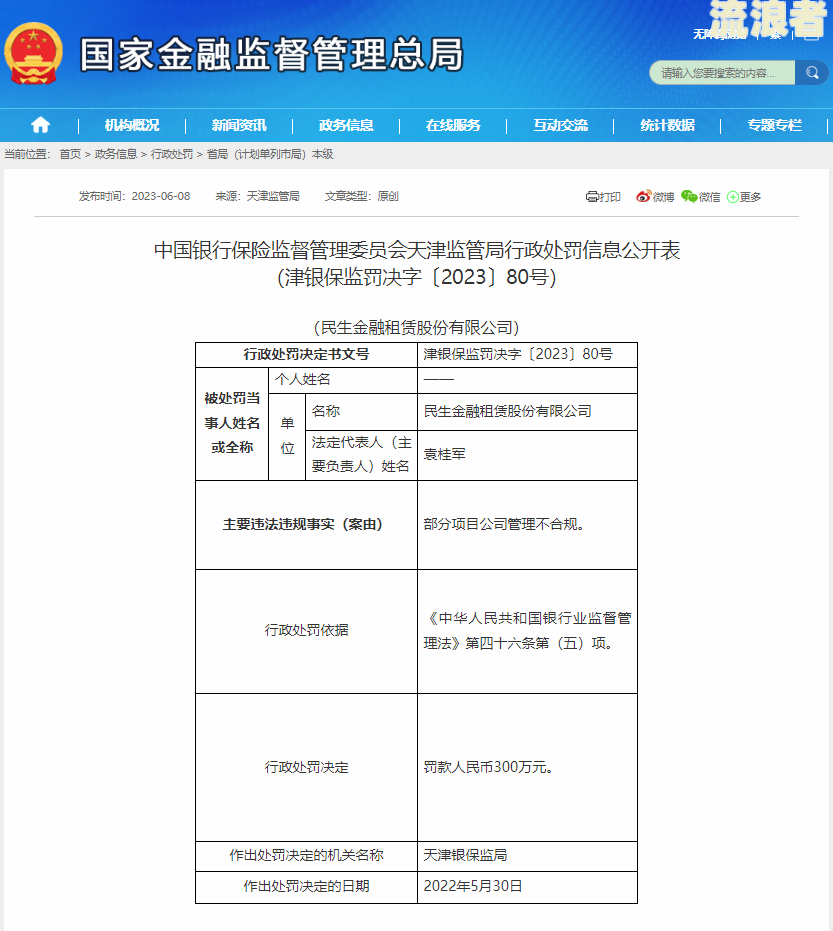Click the 作出处罚决定的日期 cell
The image size is (833, 931).
point(306,887)
